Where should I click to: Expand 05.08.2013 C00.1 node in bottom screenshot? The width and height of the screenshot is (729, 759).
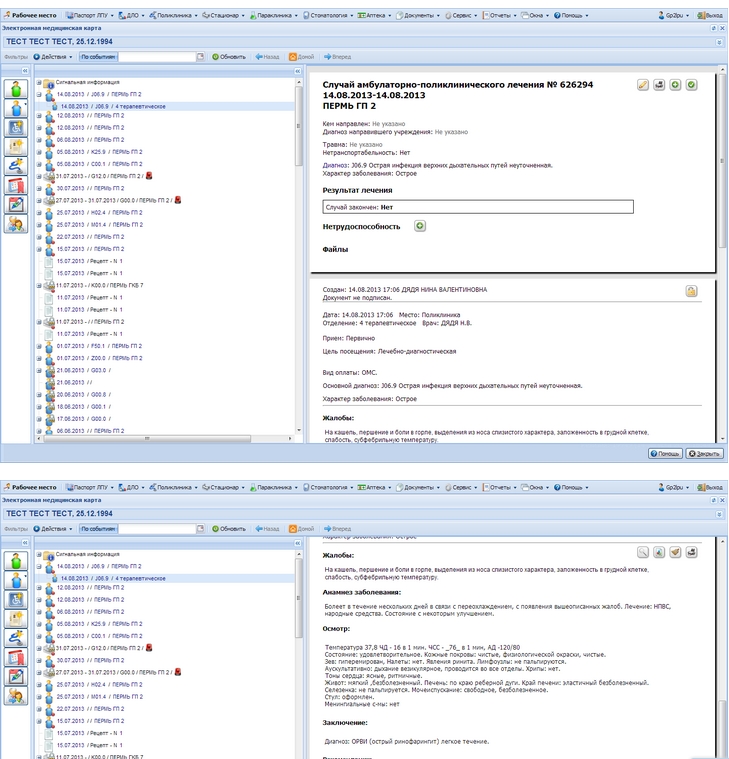tap(39, 636)
